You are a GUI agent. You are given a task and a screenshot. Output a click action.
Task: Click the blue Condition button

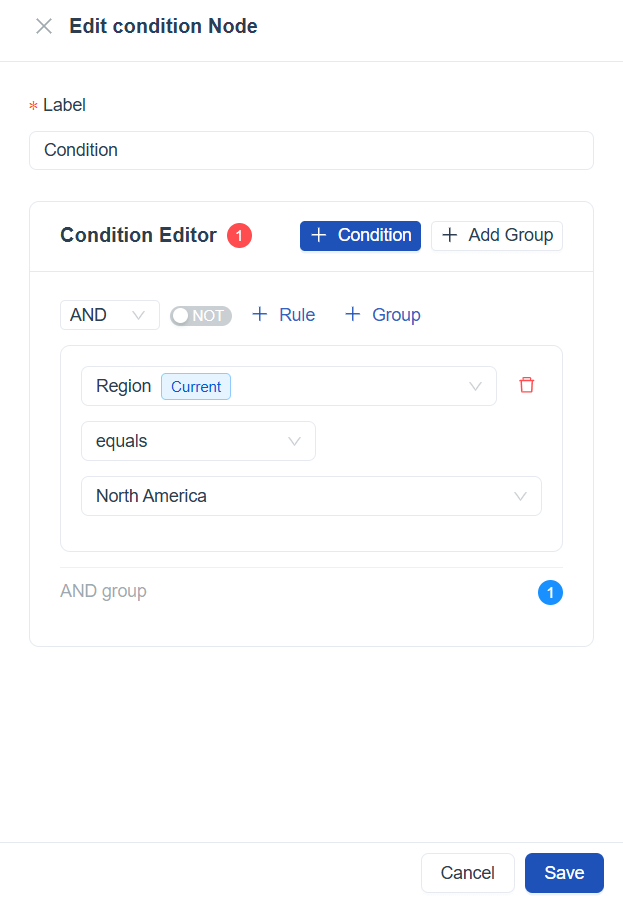pyautogui.click(x=360, y=235)
